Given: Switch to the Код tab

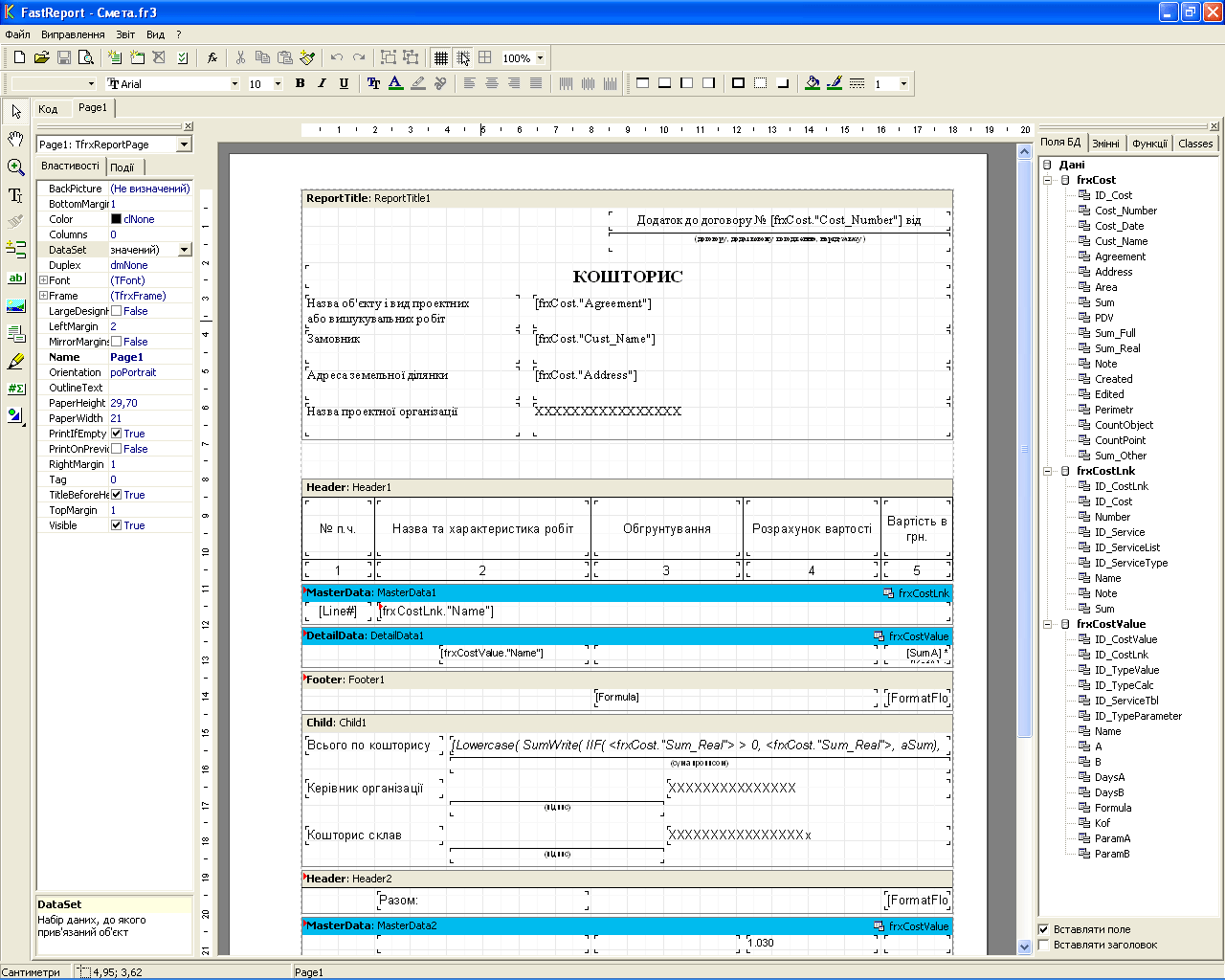Looking at the screenshot, I should (x=48, y=109).
